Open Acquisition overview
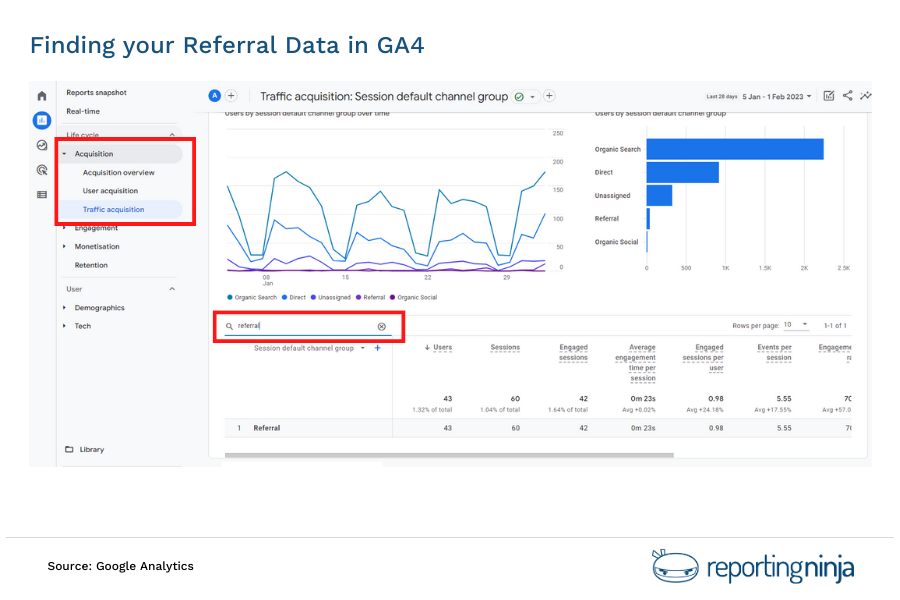 click(119, 172)
